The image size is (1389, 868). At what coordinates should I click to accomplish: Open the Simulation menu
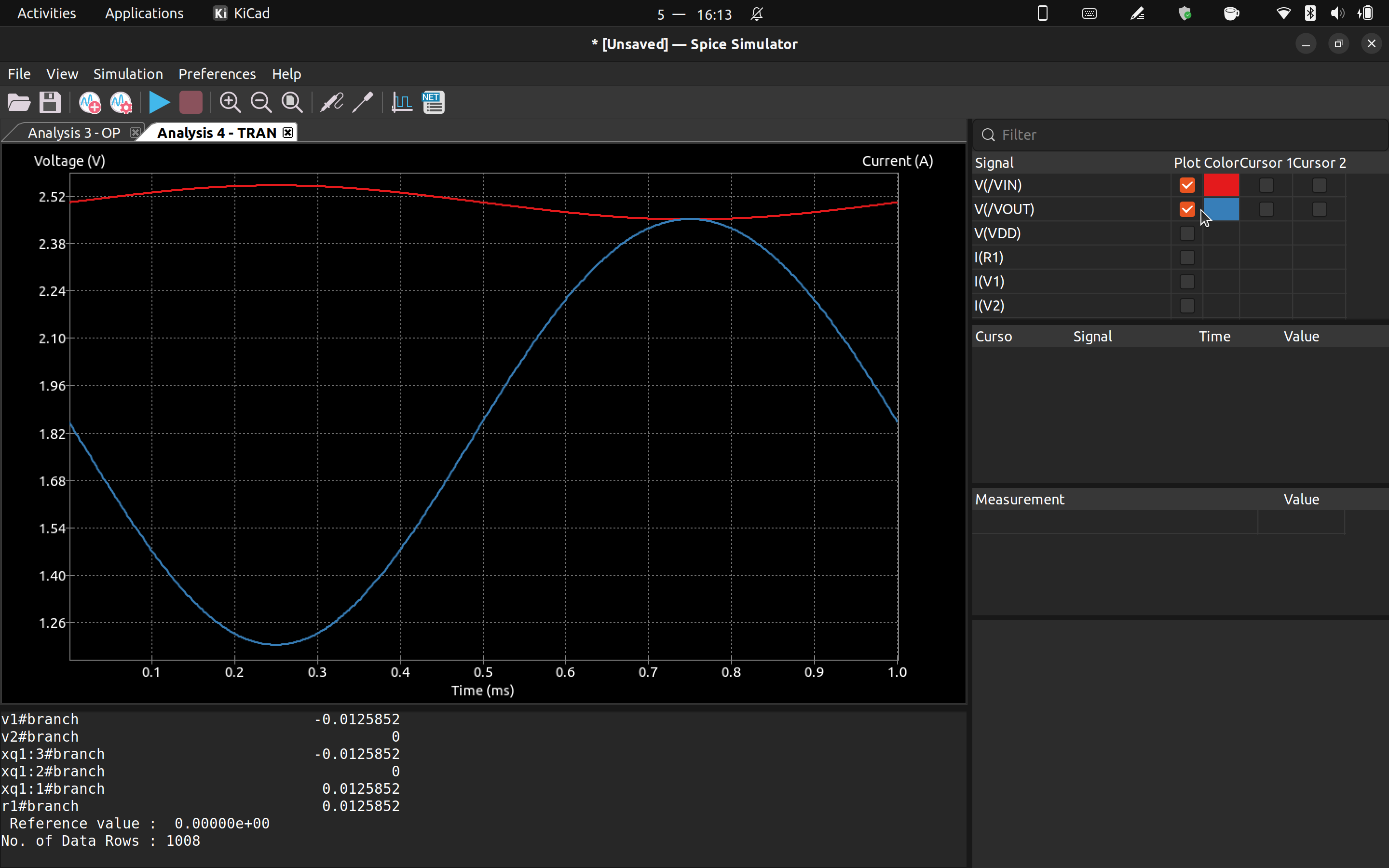[128, 74]
